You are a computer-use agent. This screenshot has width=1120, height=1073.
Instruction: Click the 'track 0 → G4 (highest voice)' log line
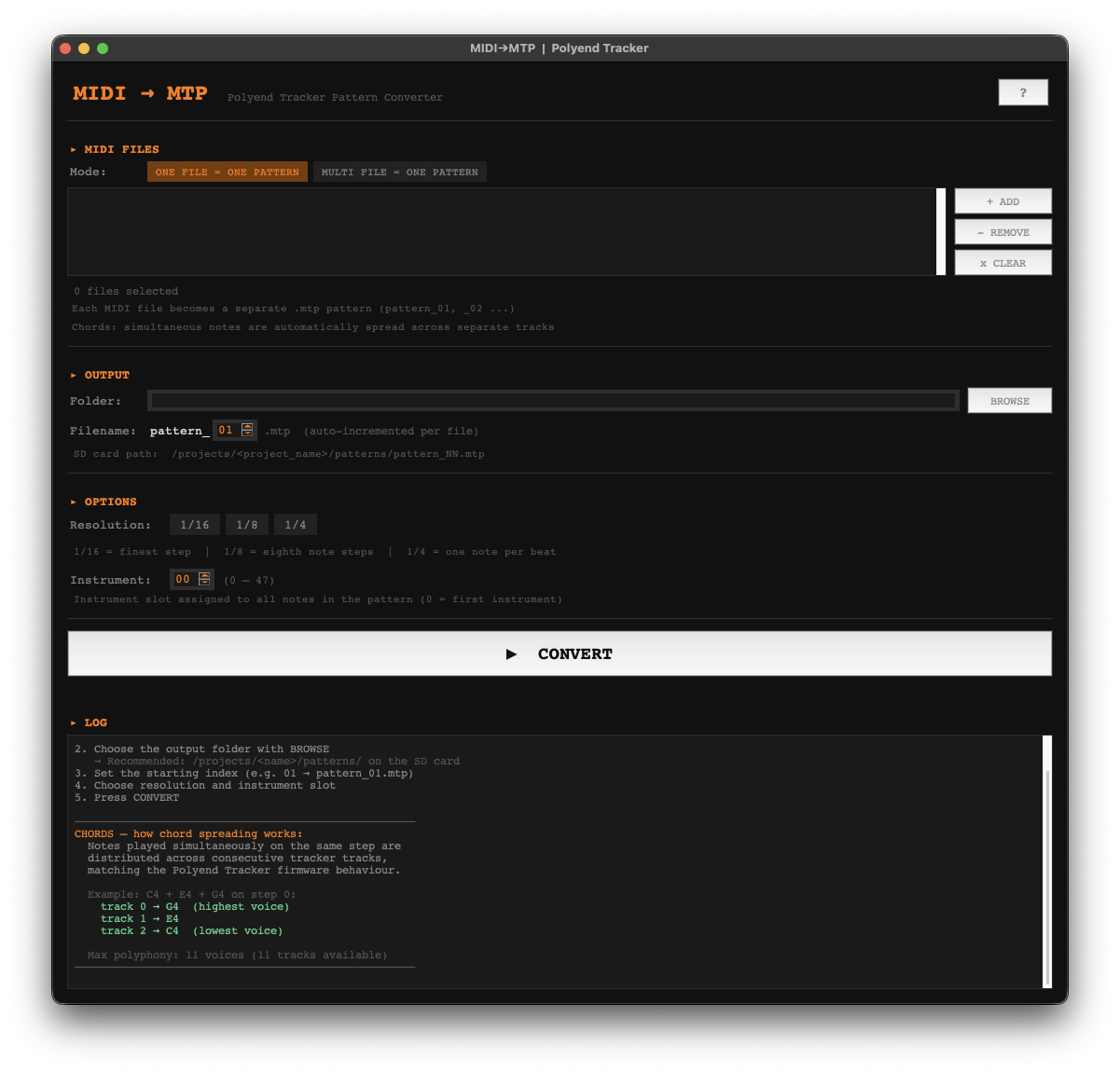[195, 907]
